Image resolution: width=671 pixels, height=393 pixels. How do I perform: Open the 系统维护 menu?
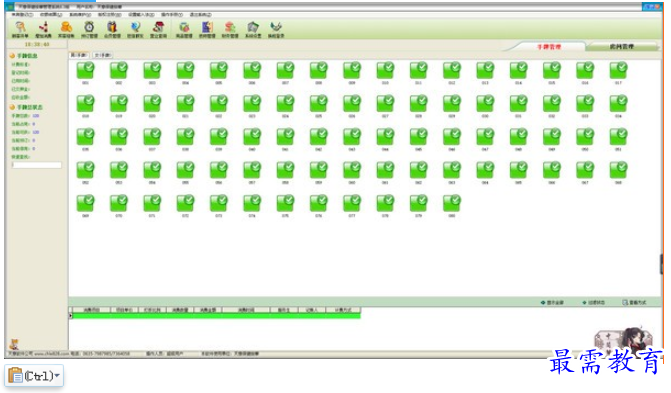[80, 15]
